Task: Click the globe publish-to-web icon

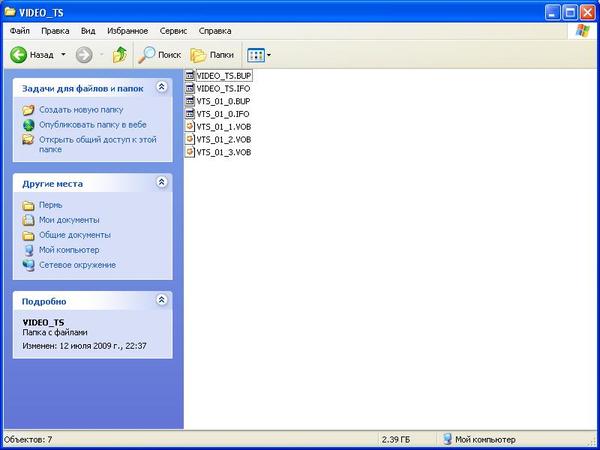Action: tap(28, 125)
